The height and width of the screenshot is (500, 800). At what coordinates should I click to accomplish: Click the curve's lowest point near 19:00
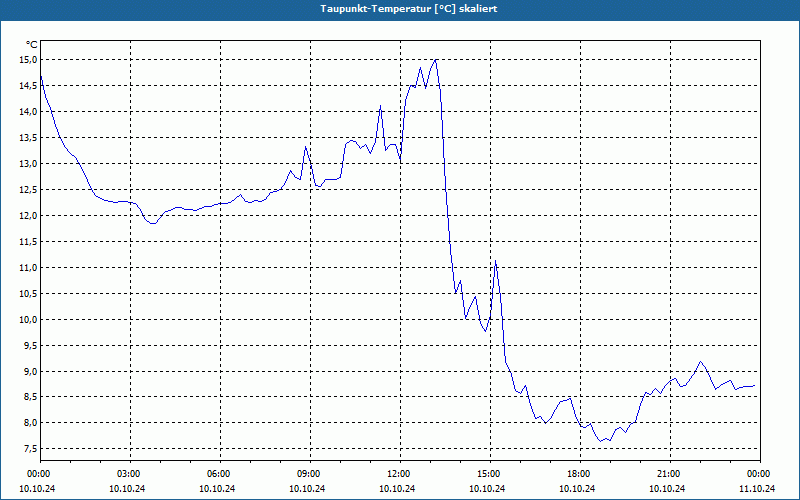[x=601, y=441]
